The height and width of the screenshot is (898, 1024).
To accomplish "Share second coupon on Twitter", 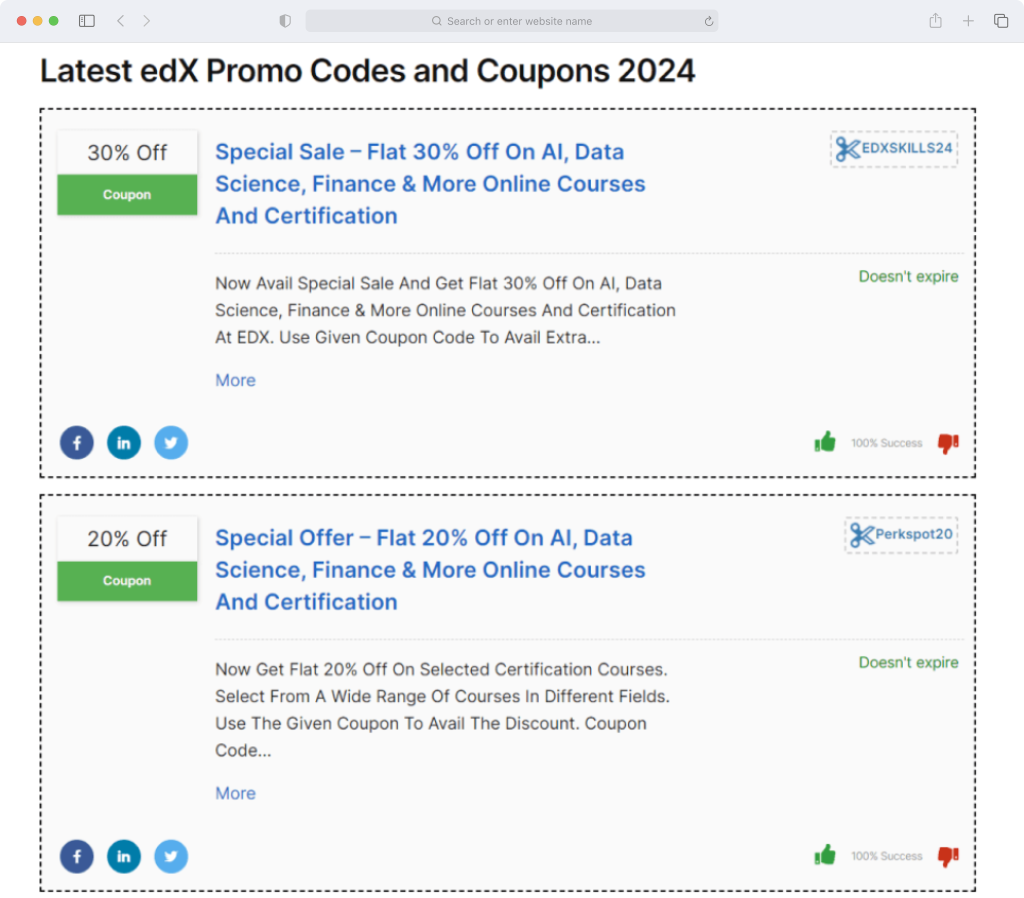I will pos(171,856).
